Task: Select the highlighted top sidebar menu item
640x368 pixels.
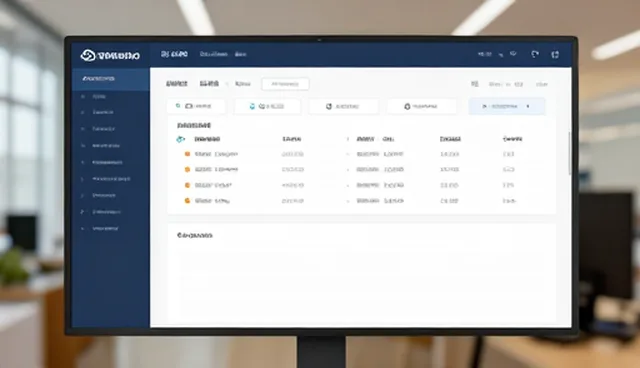Action: 111,79
